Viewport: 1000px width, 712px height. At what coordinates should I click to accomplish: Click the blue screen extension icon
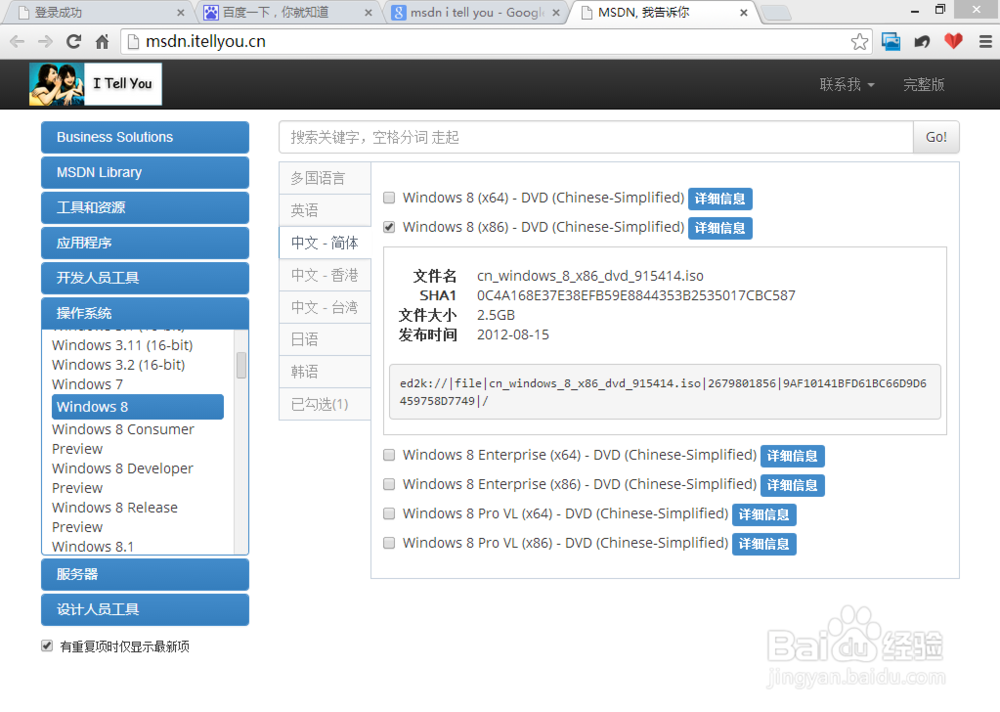[891, 42]
